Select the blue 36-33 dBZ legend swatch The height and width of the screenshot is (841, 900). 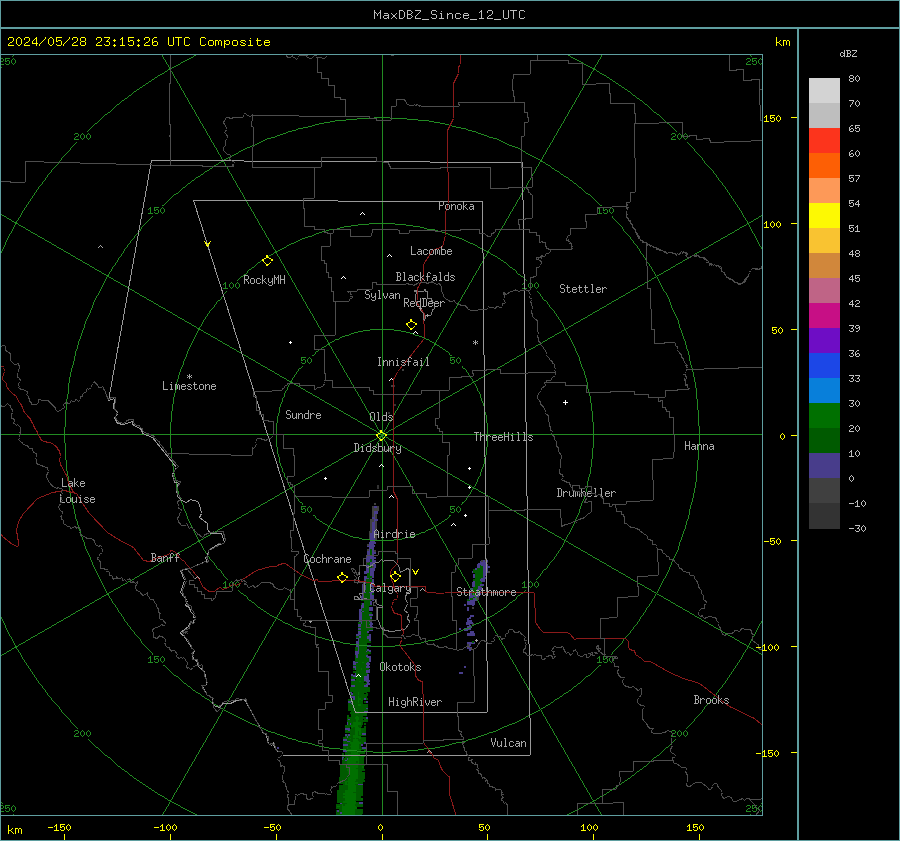tap(824, 366)
